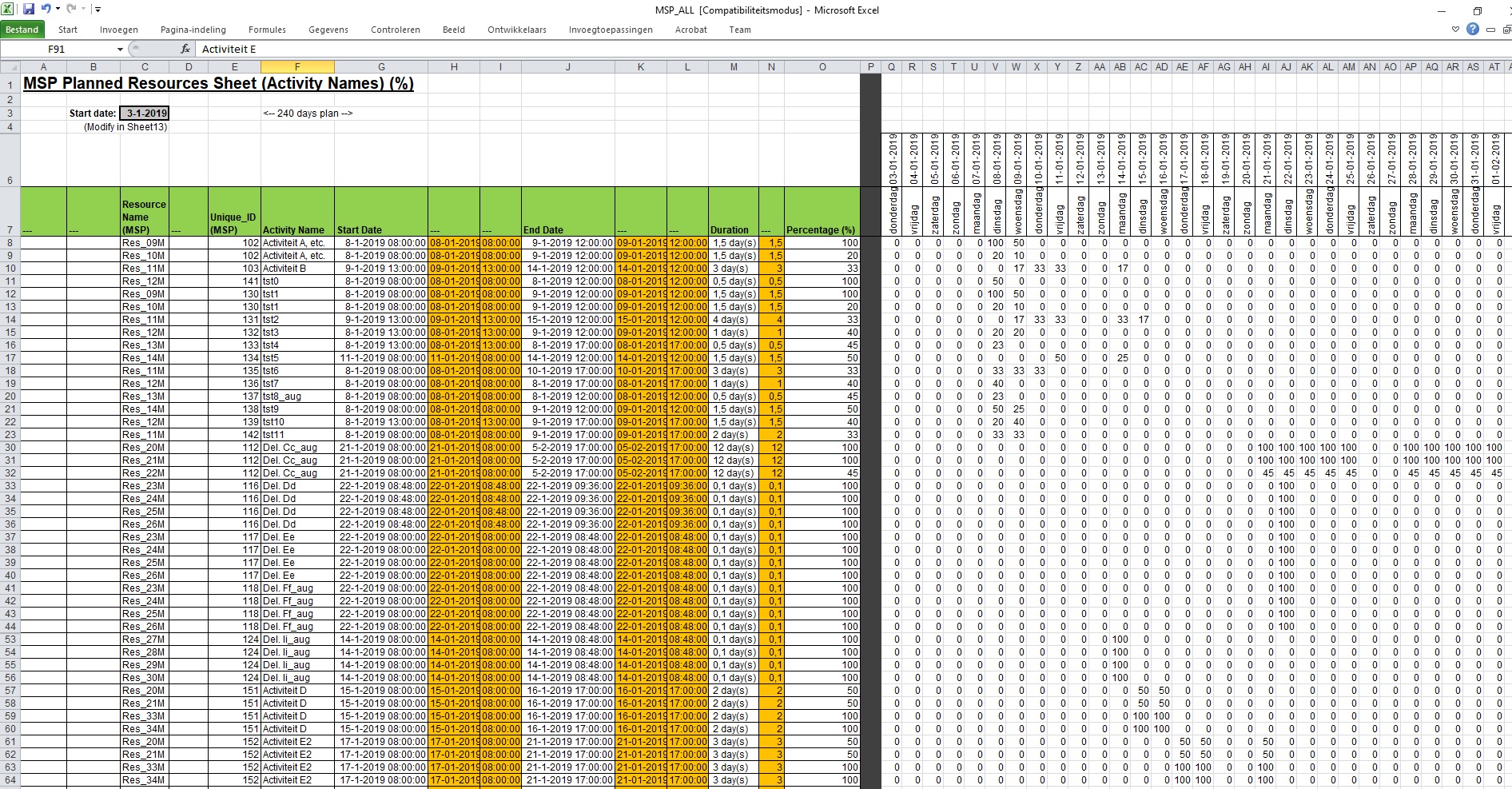Switch to the Formules ribbon tab
1512x789 pixels.
point(267,30)
